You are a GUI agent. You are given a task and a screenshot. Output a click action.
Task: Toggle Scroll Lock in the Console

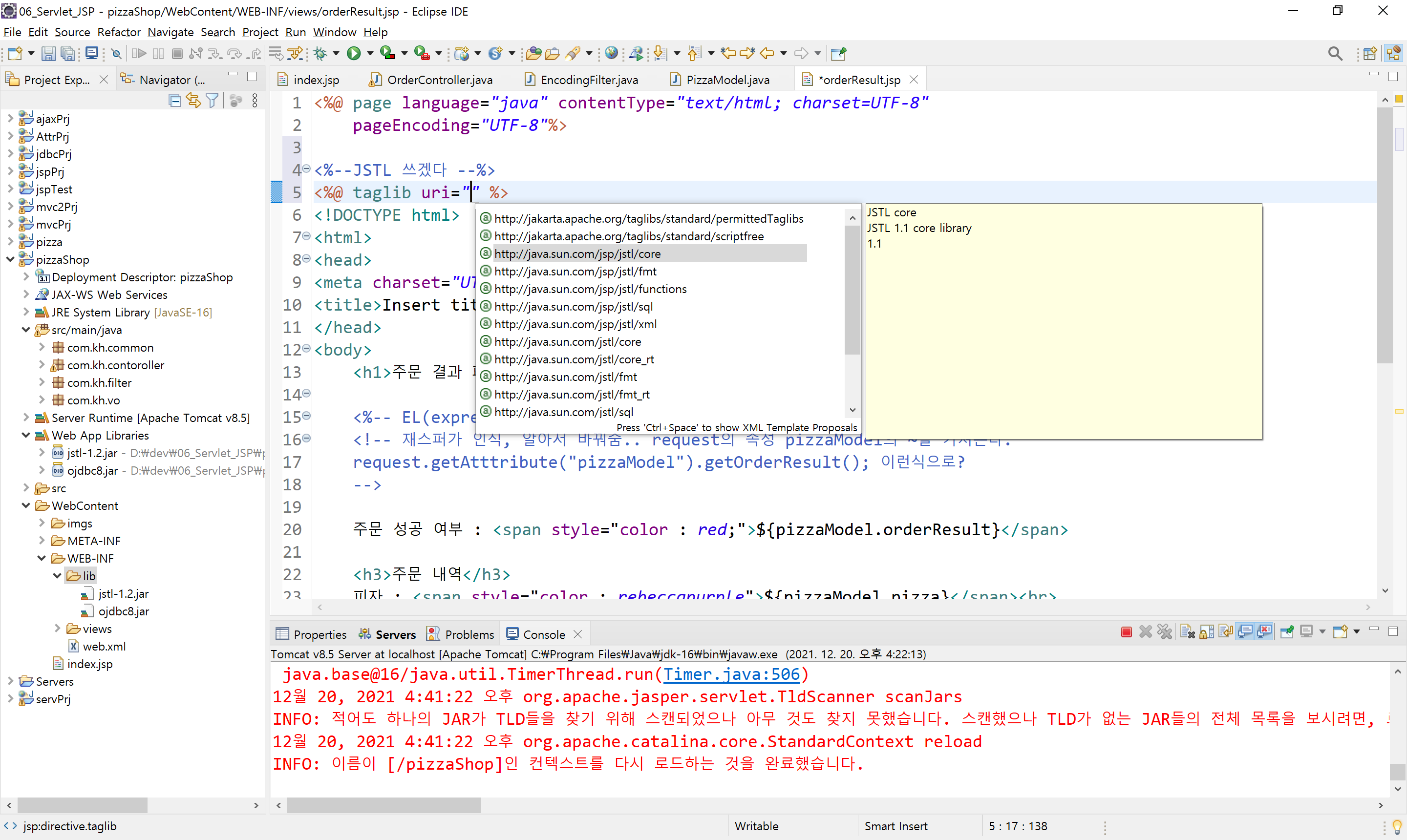(x=1207, y=631)
